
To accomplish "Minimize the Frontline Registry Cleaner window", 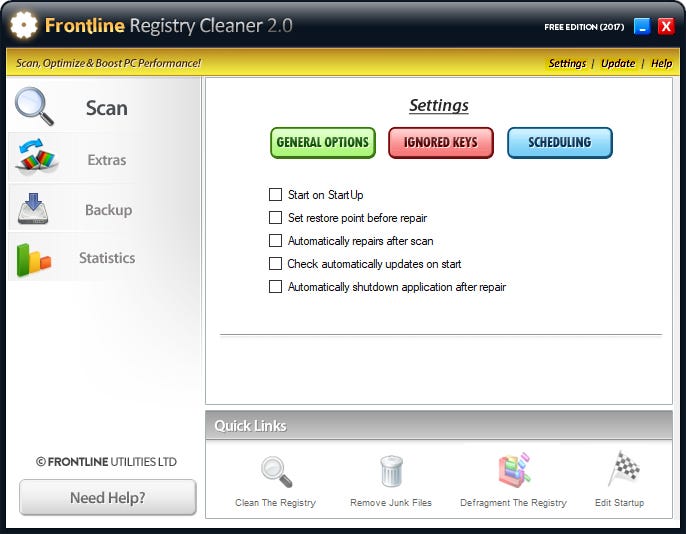I will [642, 26].
